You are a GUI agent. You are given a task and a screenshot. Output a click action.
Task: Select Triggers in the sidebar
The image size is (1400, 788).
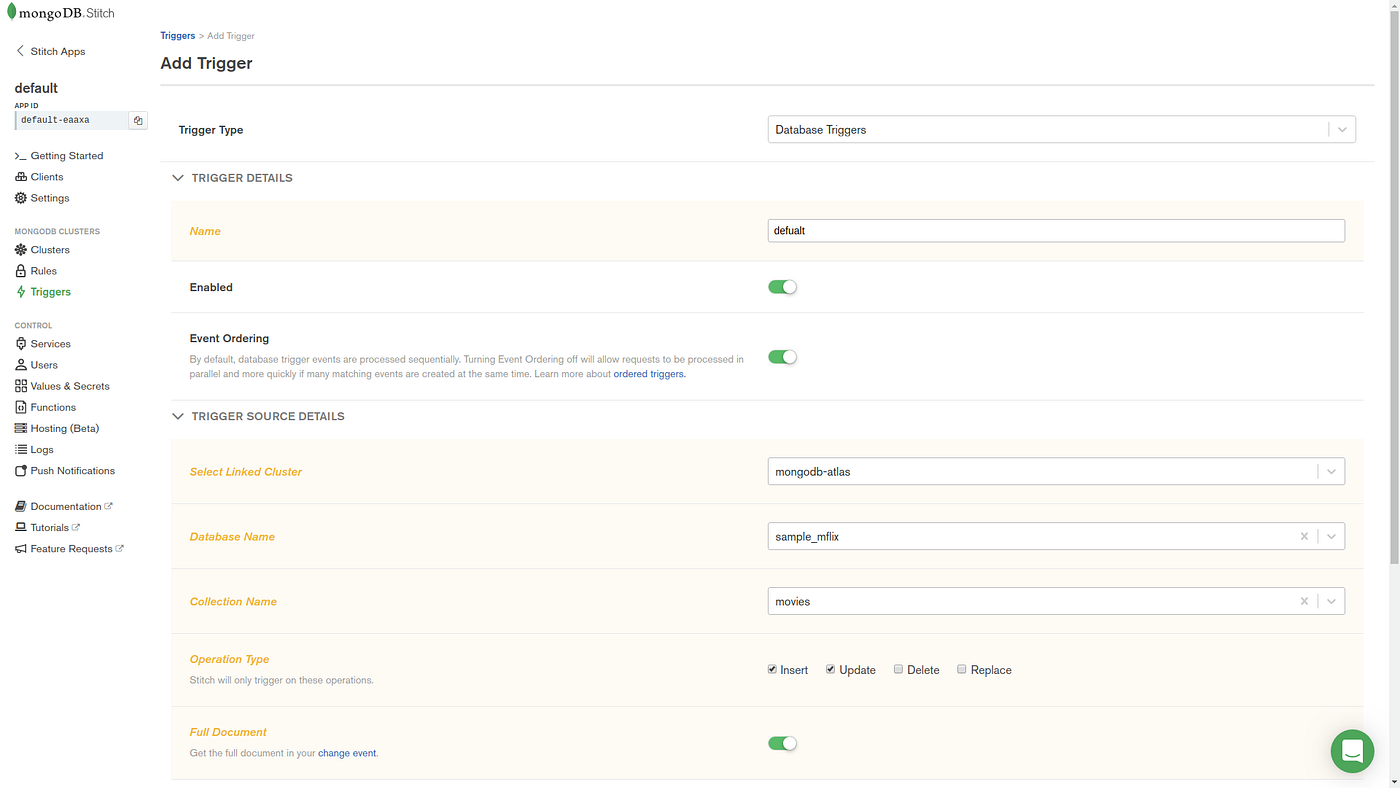tap(49, 291)
